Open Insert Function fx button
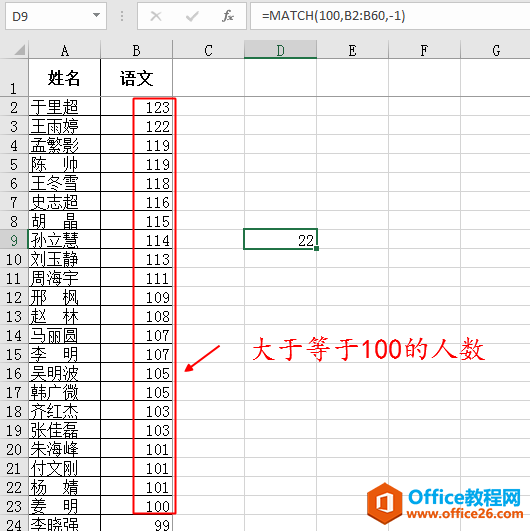 pos(228,16)
